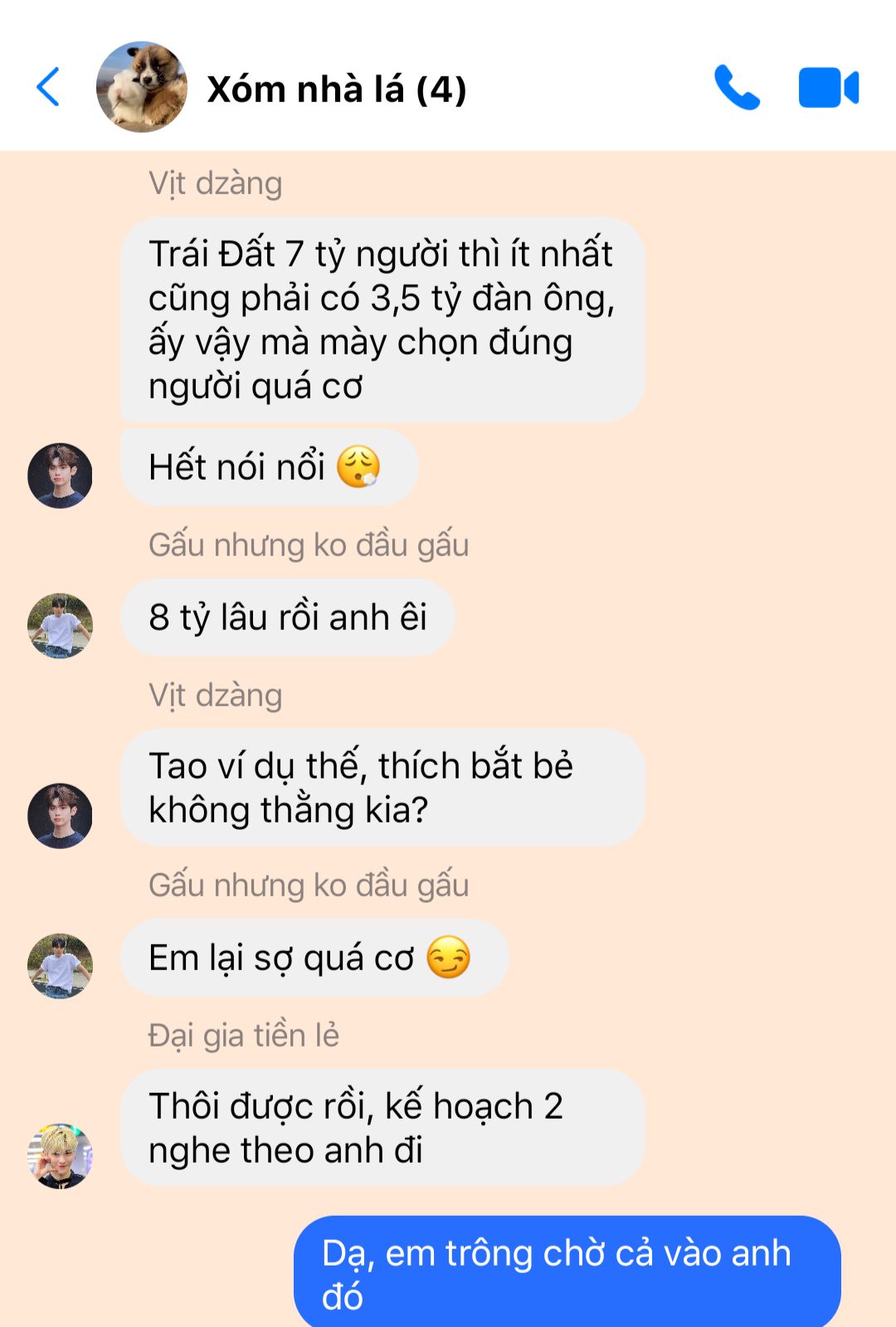Viewport: 896px width, 1327px height.
Task: Select the "Trái Đất 7 tỷ người" message
Action: (382, 320)
